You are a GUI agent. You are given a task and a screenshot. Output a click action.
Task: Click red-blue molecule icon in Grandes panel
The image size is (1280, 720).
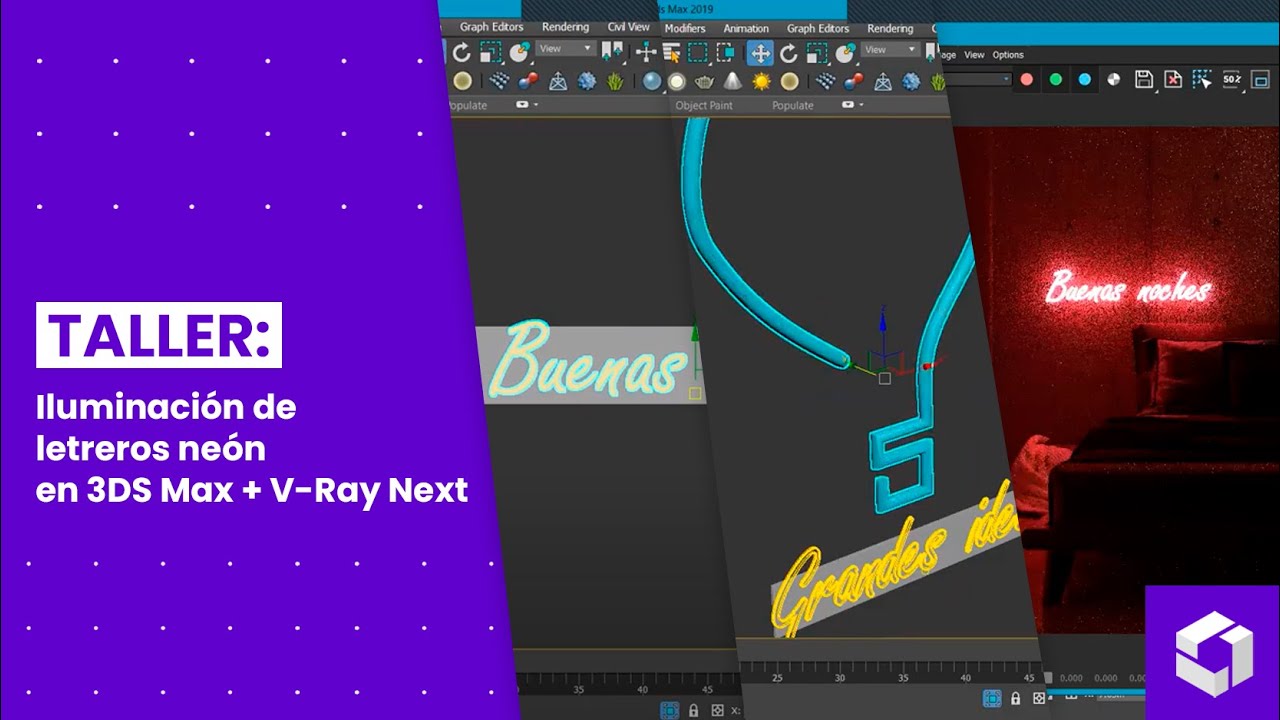pyautogui.click(x=854, y=81)
